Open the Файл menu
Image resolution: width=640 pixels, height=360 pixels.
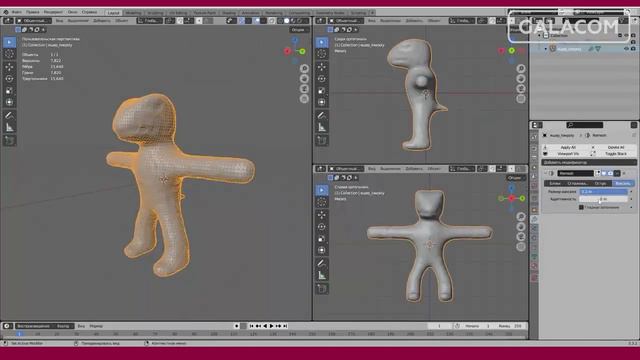[x=17, y=12]
